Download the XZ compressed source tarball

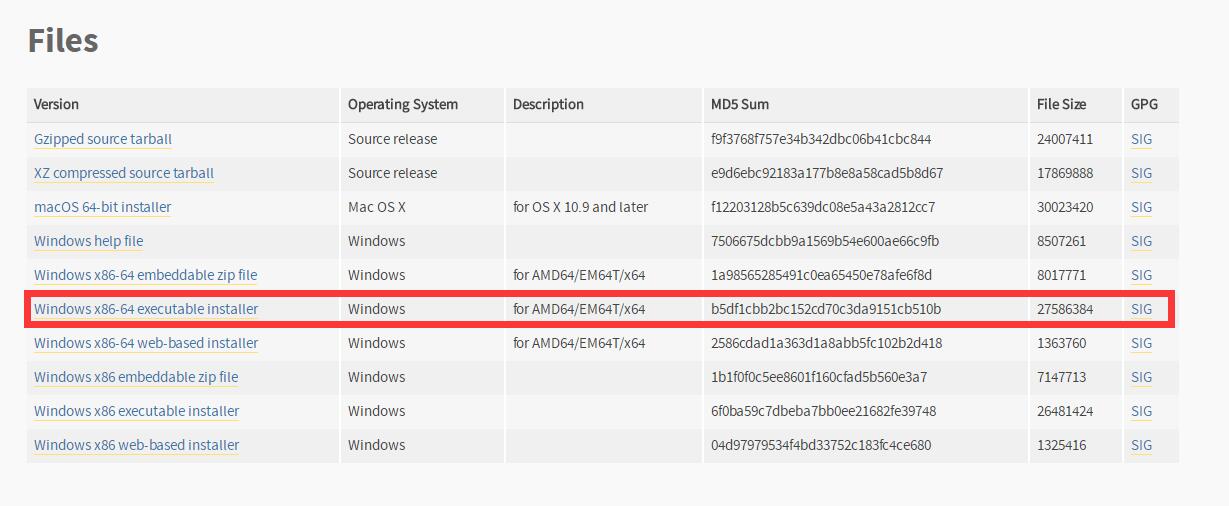click(124, 173)
